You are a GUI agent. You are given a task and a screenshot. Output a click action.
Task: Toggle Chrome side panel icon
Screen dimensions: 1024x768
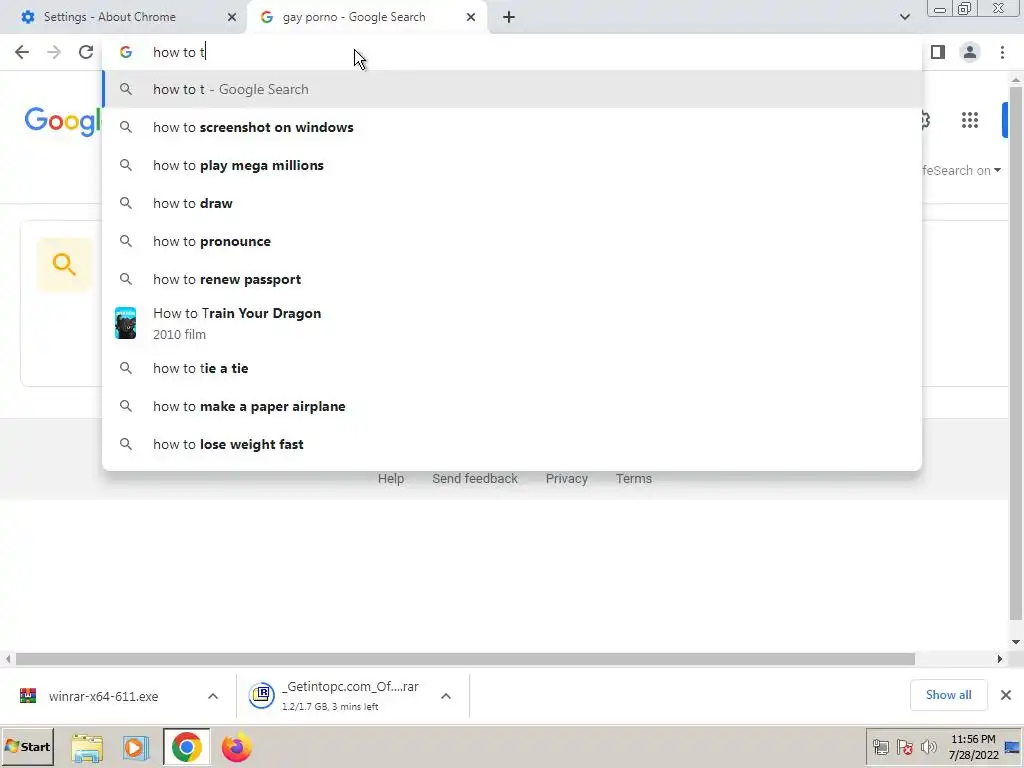tap(938, 52)
